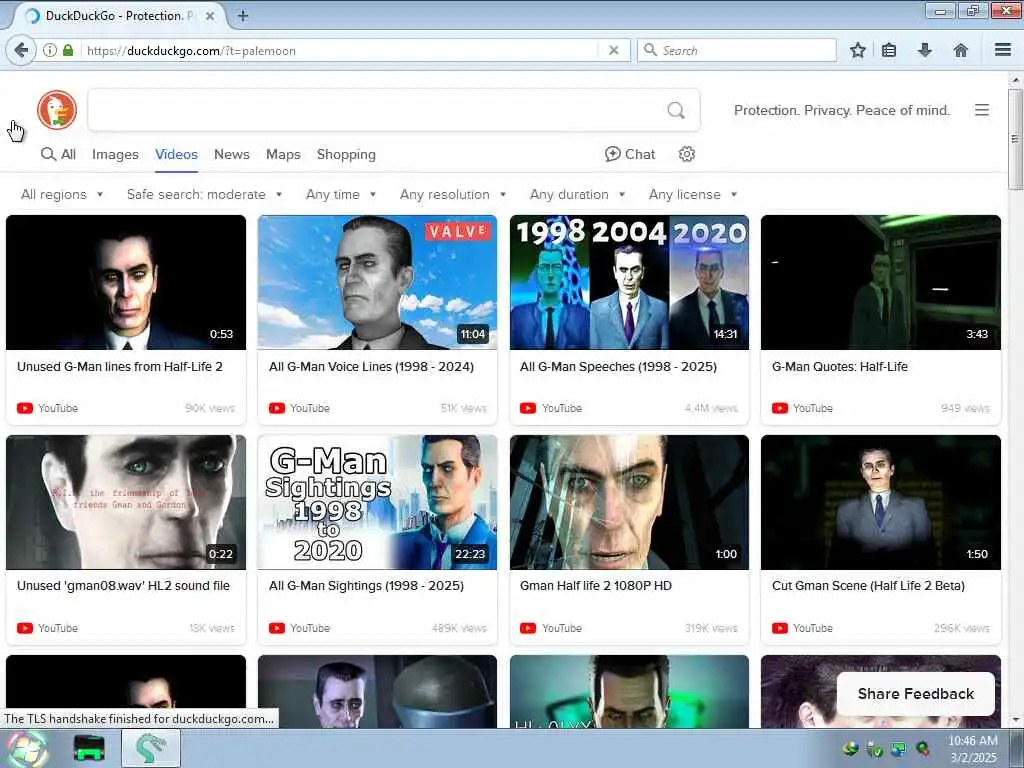This screenshot has height=768, width=1024.
Task: Close the DuckDuckGo browser tab
Action: pyautogui.click(x=210, y=16)
